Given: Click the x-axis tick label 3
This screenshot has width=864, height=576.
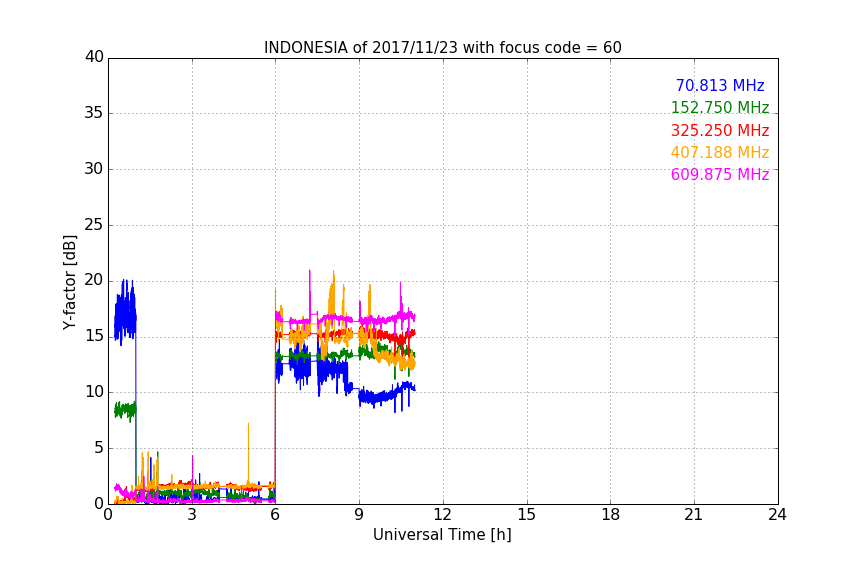Looking at the screenshot, I should click(192, 515).
